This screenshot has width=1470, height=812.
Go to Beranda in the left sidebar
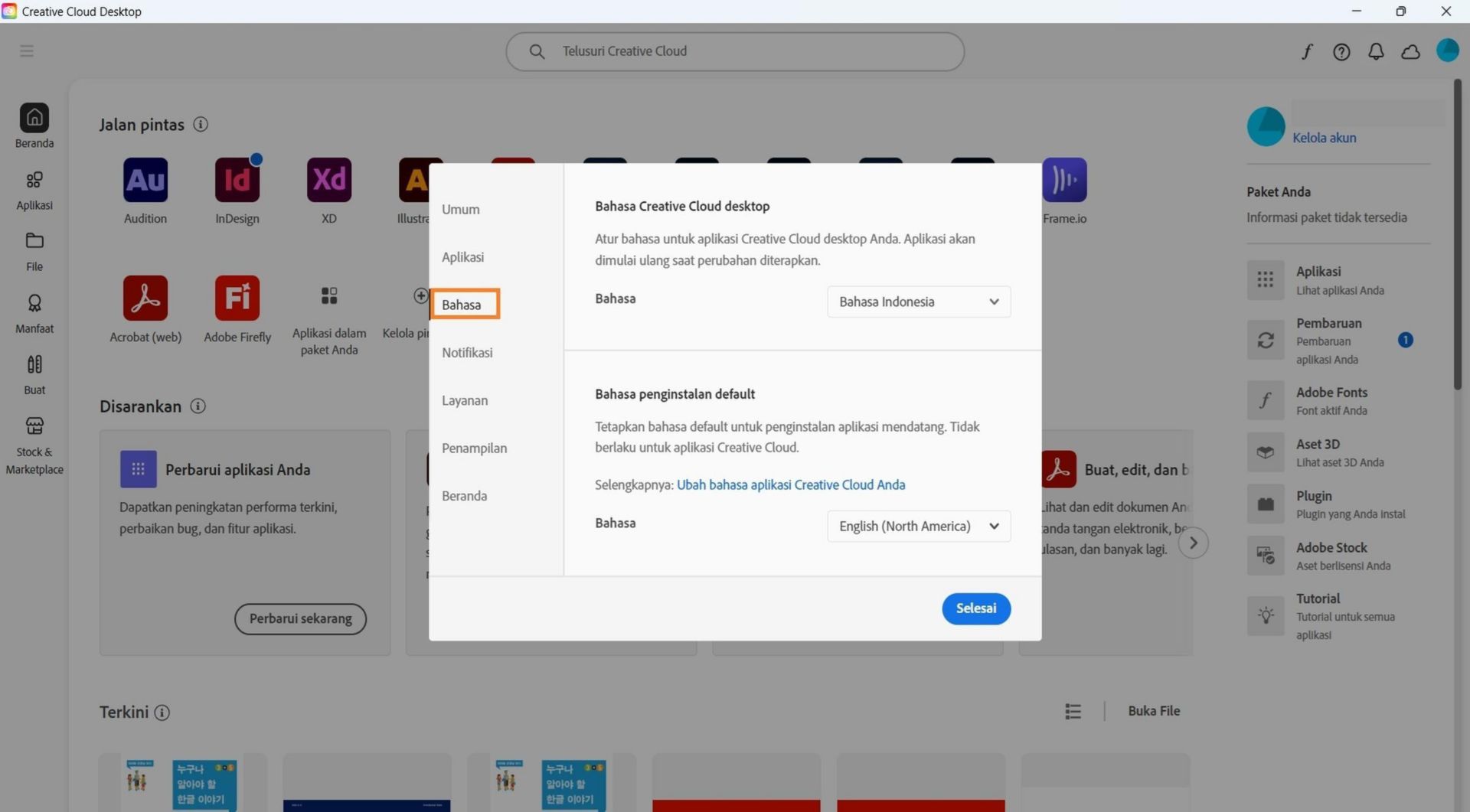click(x=34, y=126)
